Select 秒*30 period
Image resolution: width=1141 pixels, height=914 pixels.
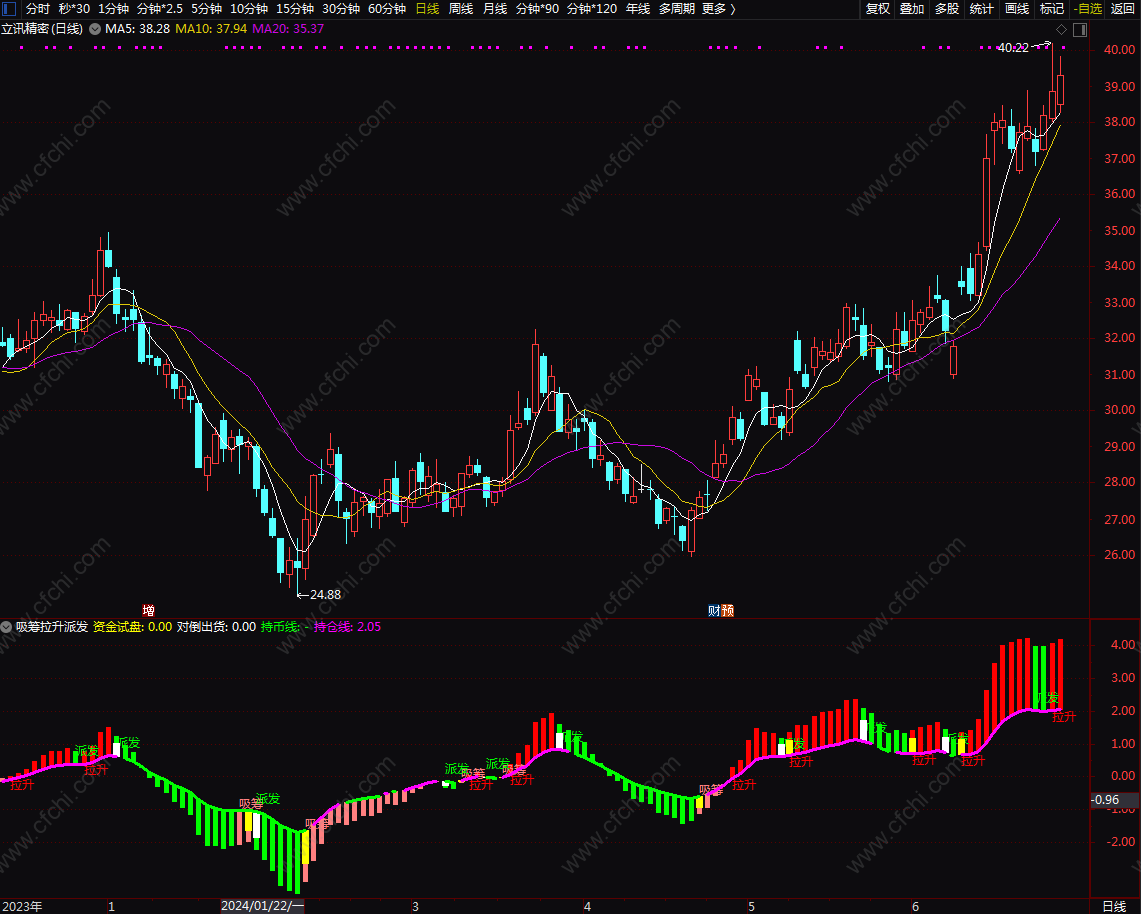(x=74, y=9)
